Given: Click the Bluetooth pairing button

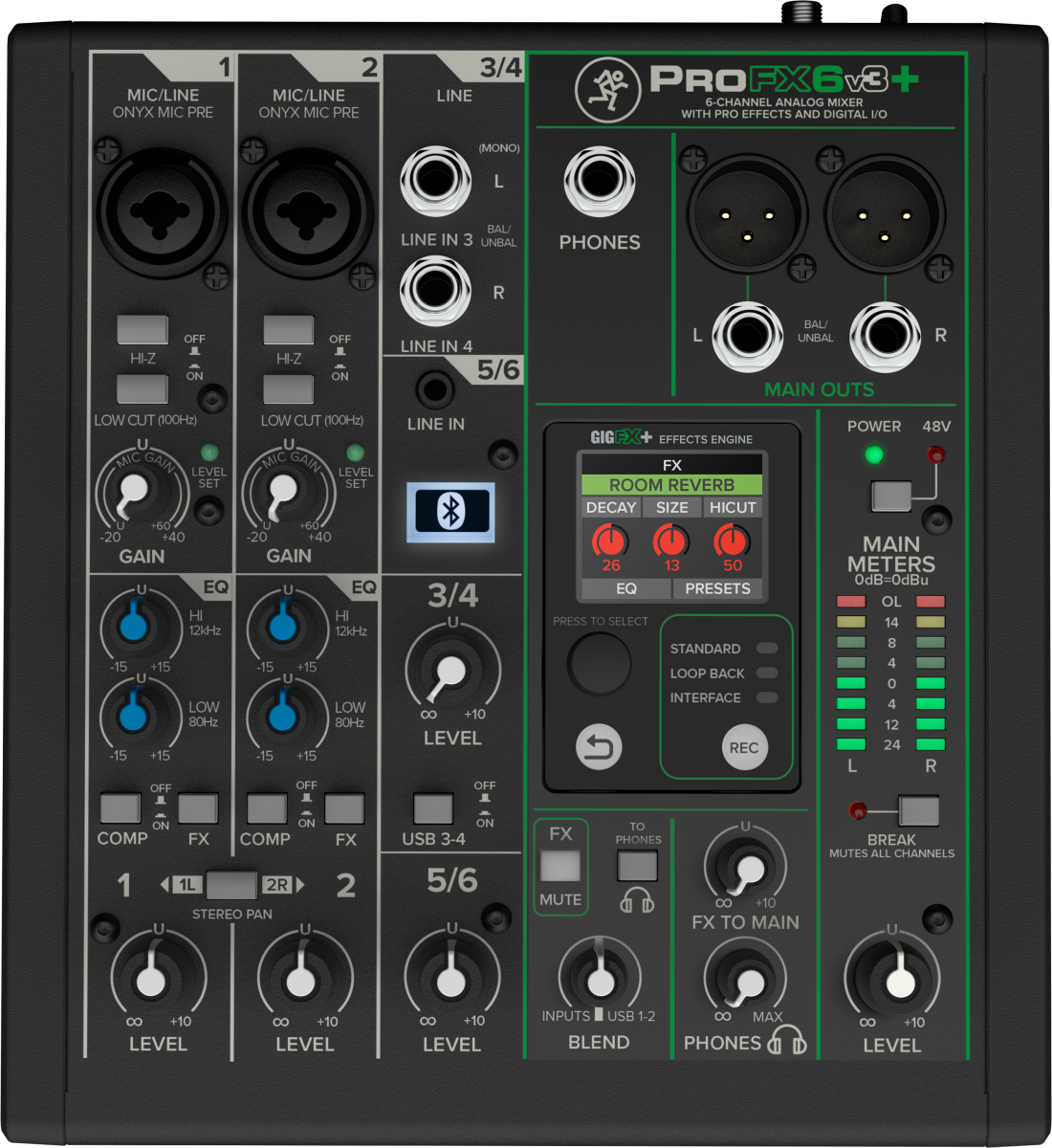Looking at the screenshot, I should 450,513.
